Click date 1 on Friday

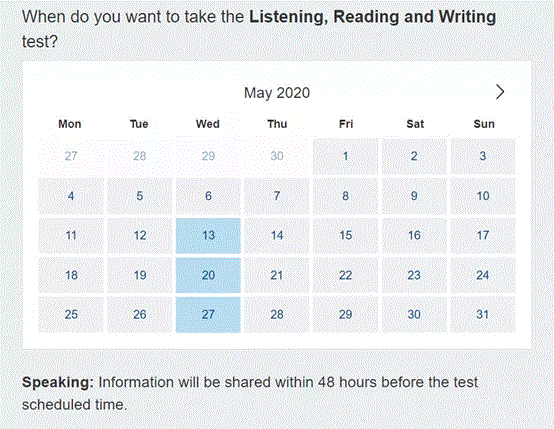tap(346, 156)
